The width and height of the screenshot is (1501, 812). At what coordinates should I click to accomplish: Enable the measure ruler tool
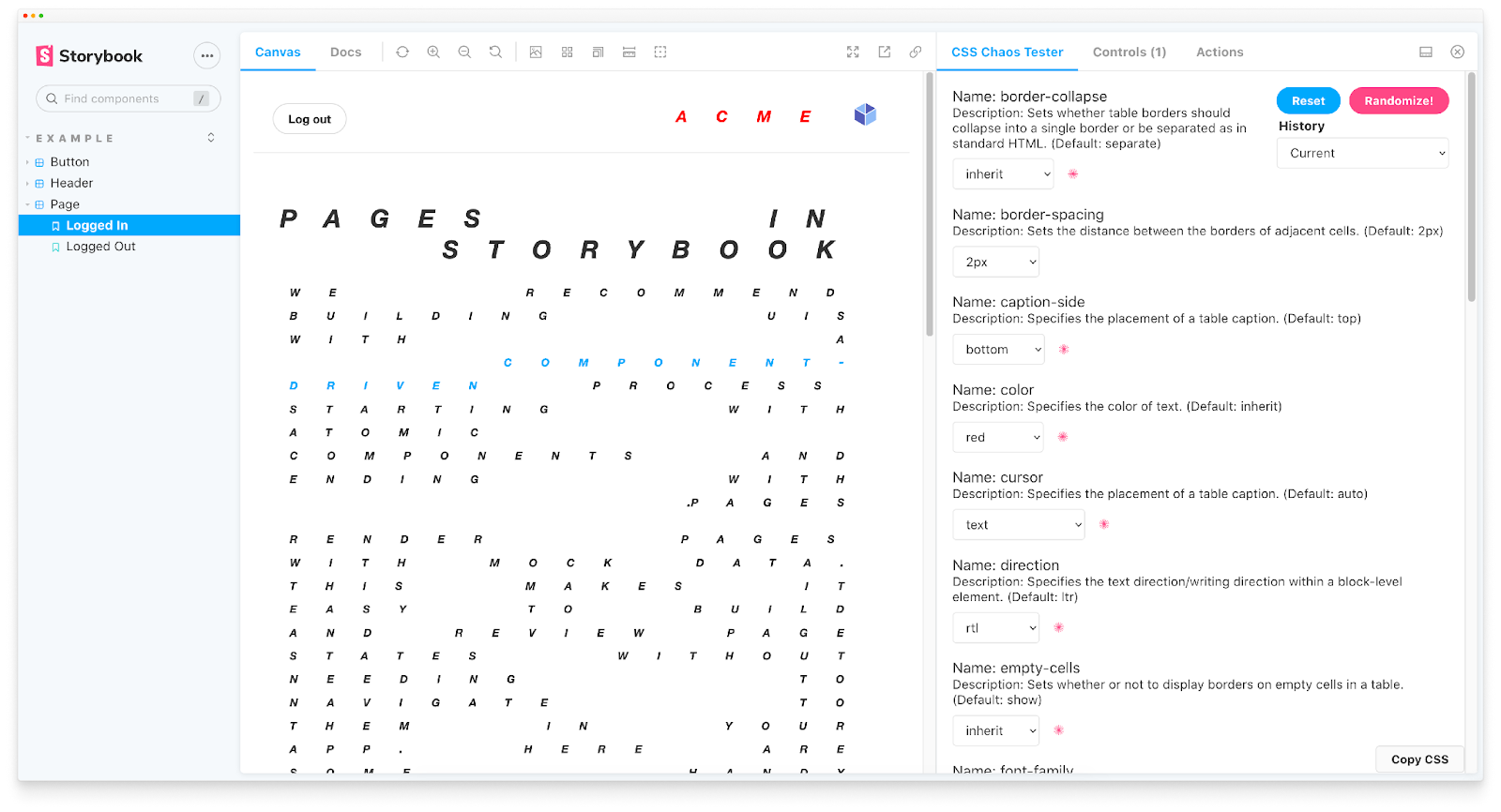pyautogui.click(x=629, y=53)
